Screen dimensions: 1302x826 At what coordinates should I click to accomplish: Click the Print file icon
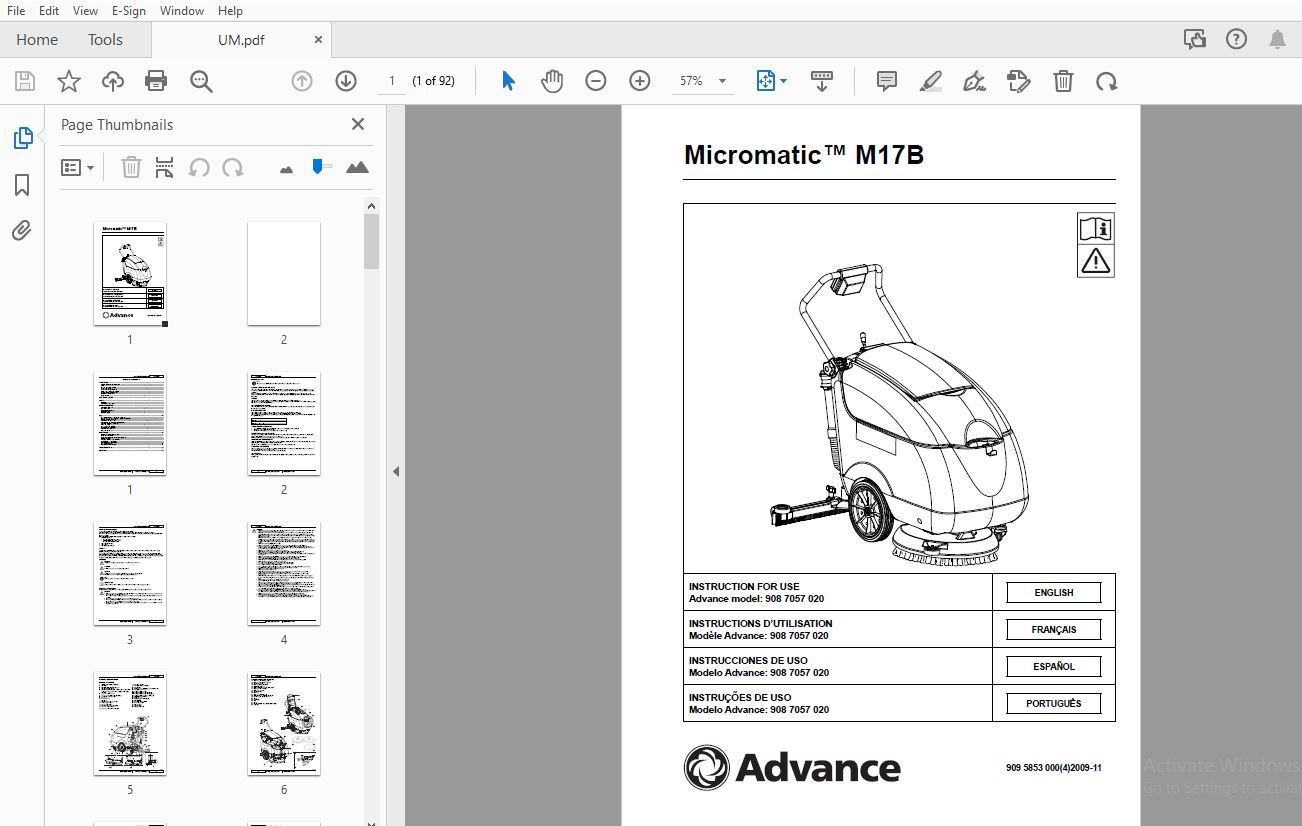pos(156,82)
